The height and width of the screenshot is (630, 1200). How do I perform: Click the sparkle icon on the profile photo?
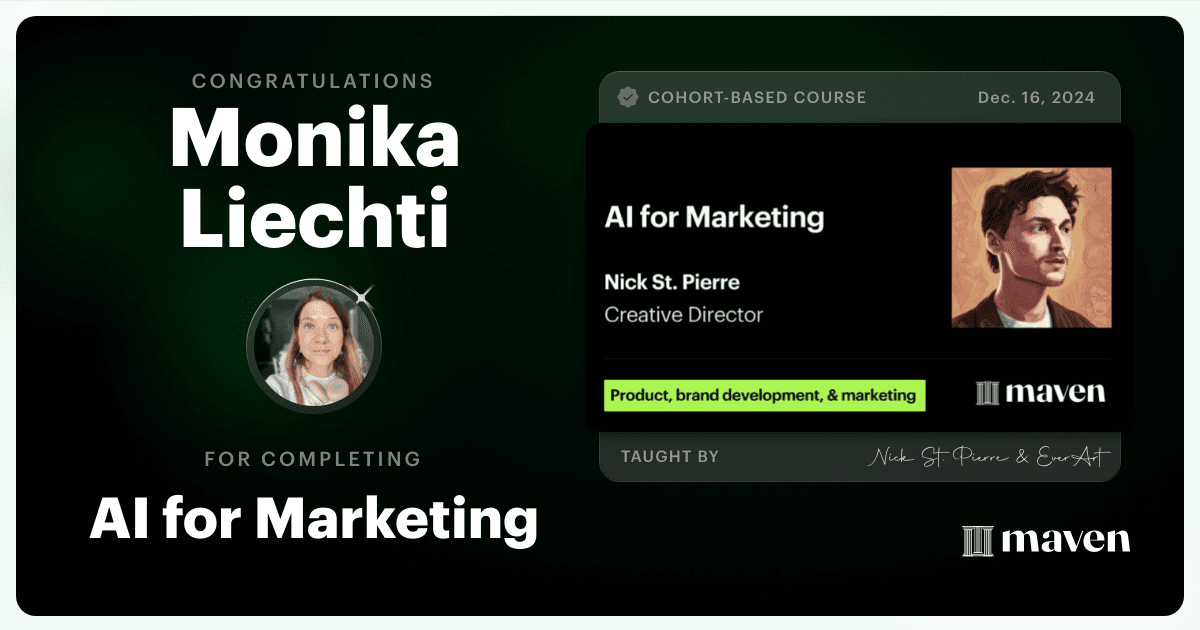[x=364, y=295]
